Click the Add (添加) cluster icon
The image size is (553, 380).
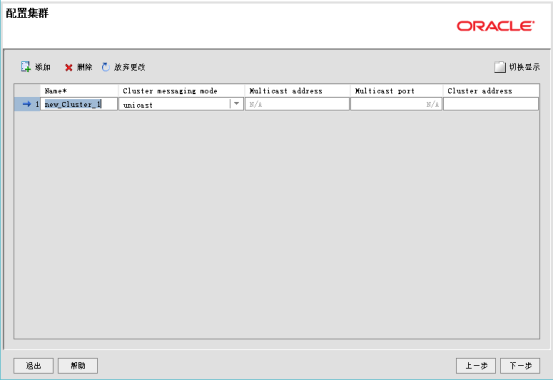26,66
